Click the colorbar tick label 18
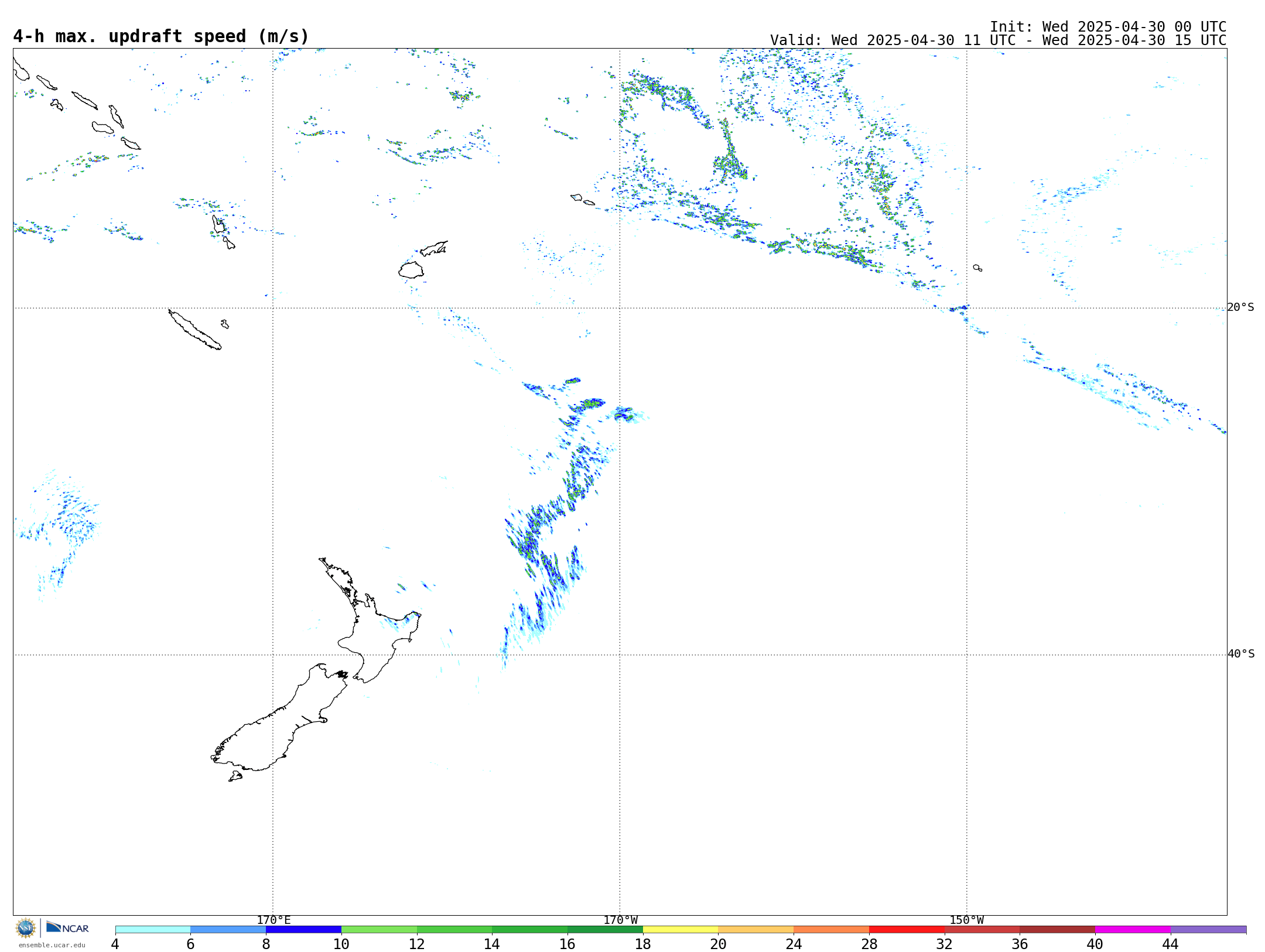This screenshot has width=1265, height=952. (643, 944)
